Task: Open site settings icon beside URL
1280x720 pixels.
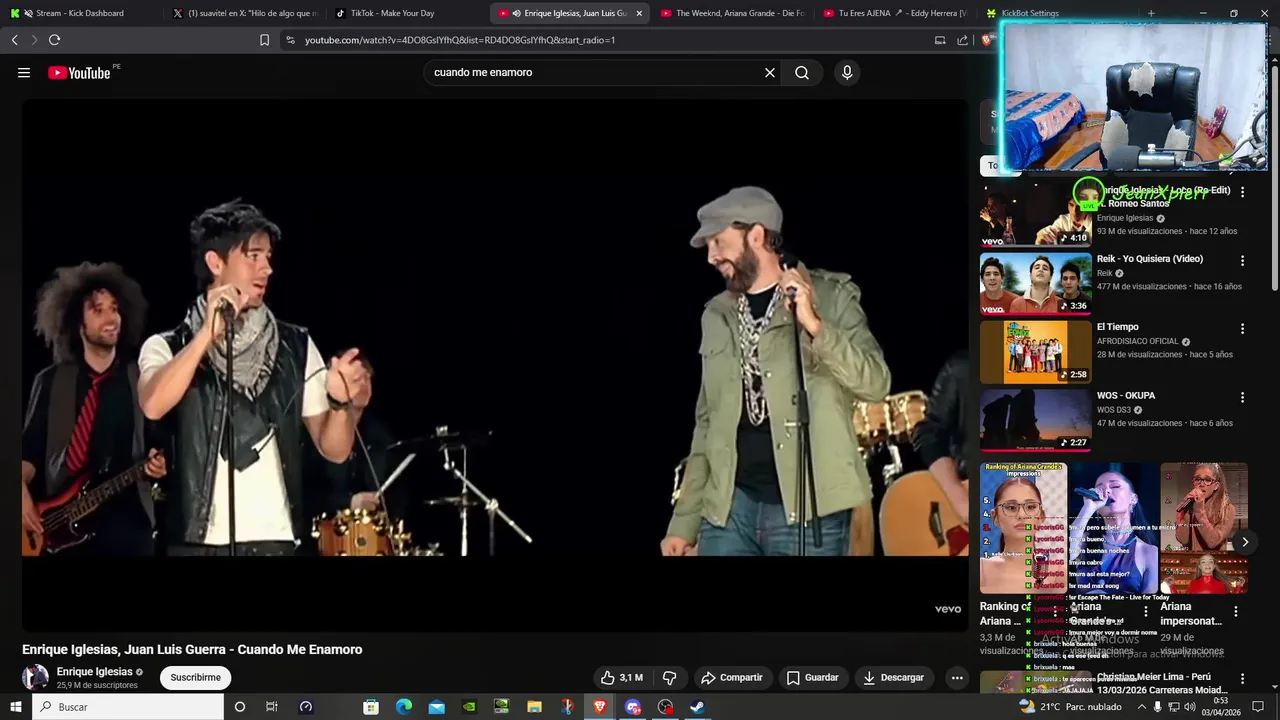Action: tap(290, 40)
